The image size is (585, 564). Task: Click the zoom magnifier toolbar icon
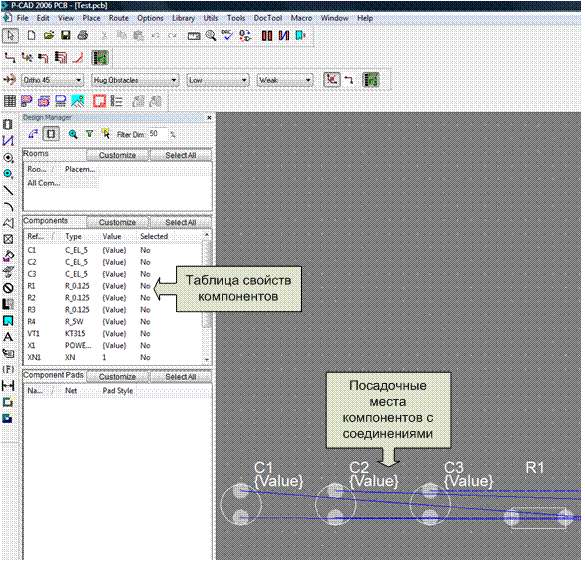point(211,36)
